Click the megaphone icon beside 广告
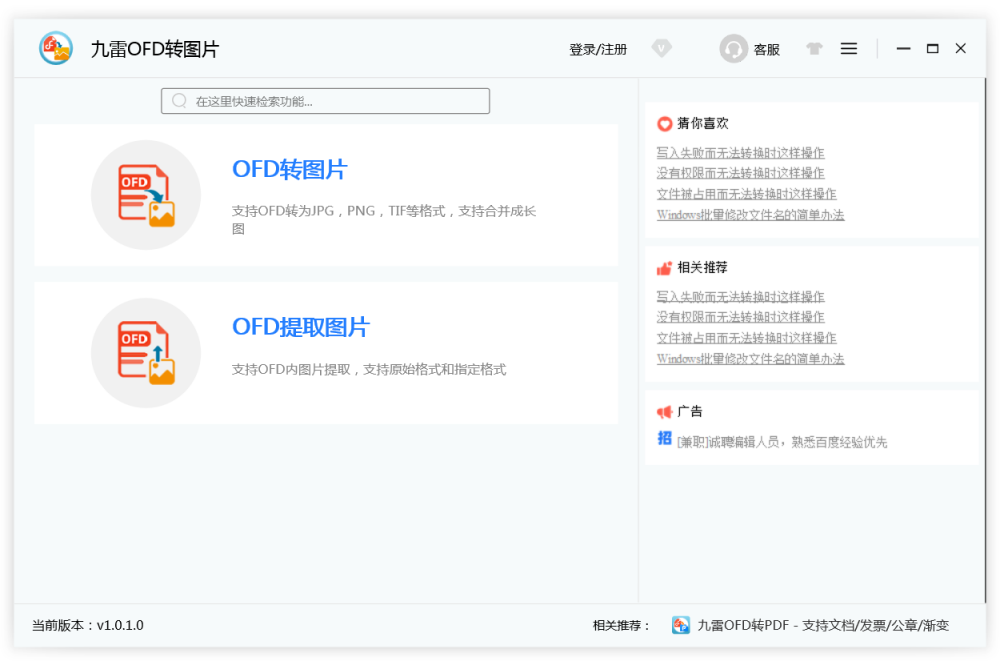Viewport: 1000px width, 666px height. pos(664,412)
